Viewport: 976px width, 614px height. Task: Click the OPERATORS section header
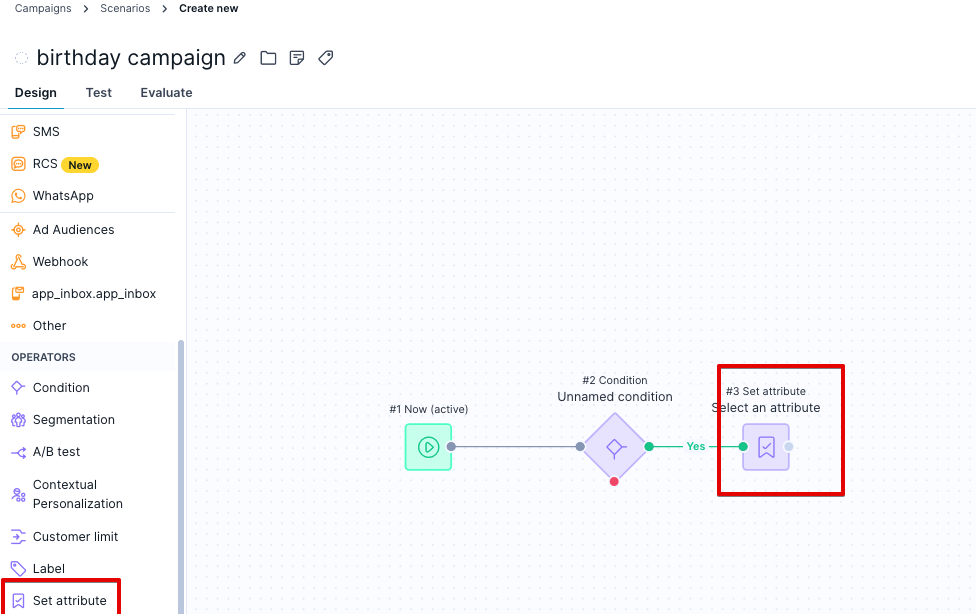(x=44, y=357)
